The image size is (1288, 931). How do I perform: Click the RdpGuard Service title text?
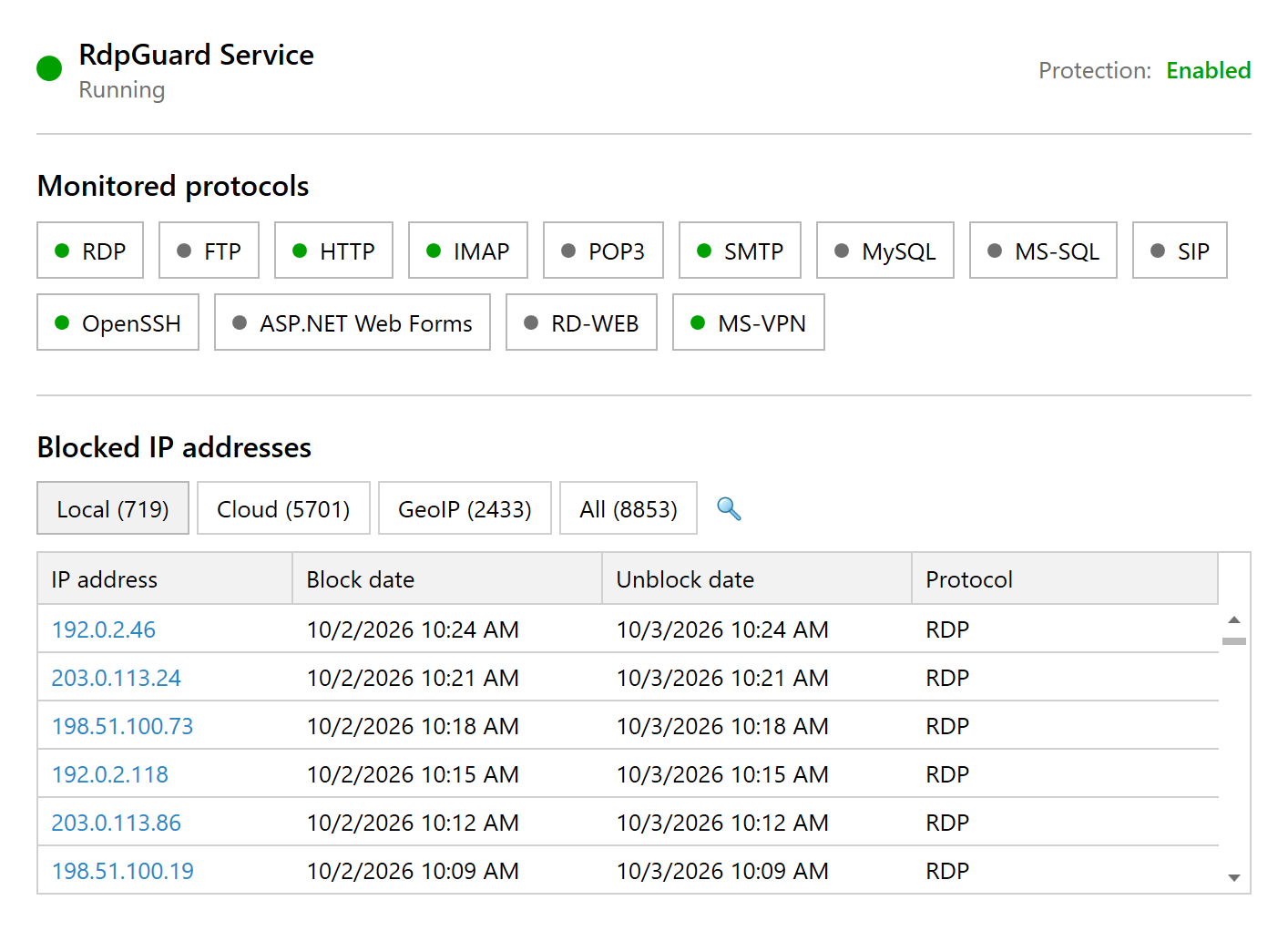[196, 55]
